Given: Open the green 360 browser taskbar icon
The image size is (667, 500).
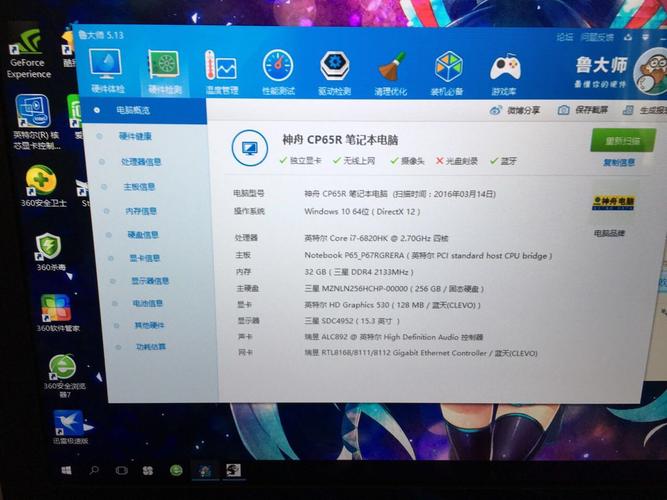Looking at the screenshot, I should click(176, 470).
